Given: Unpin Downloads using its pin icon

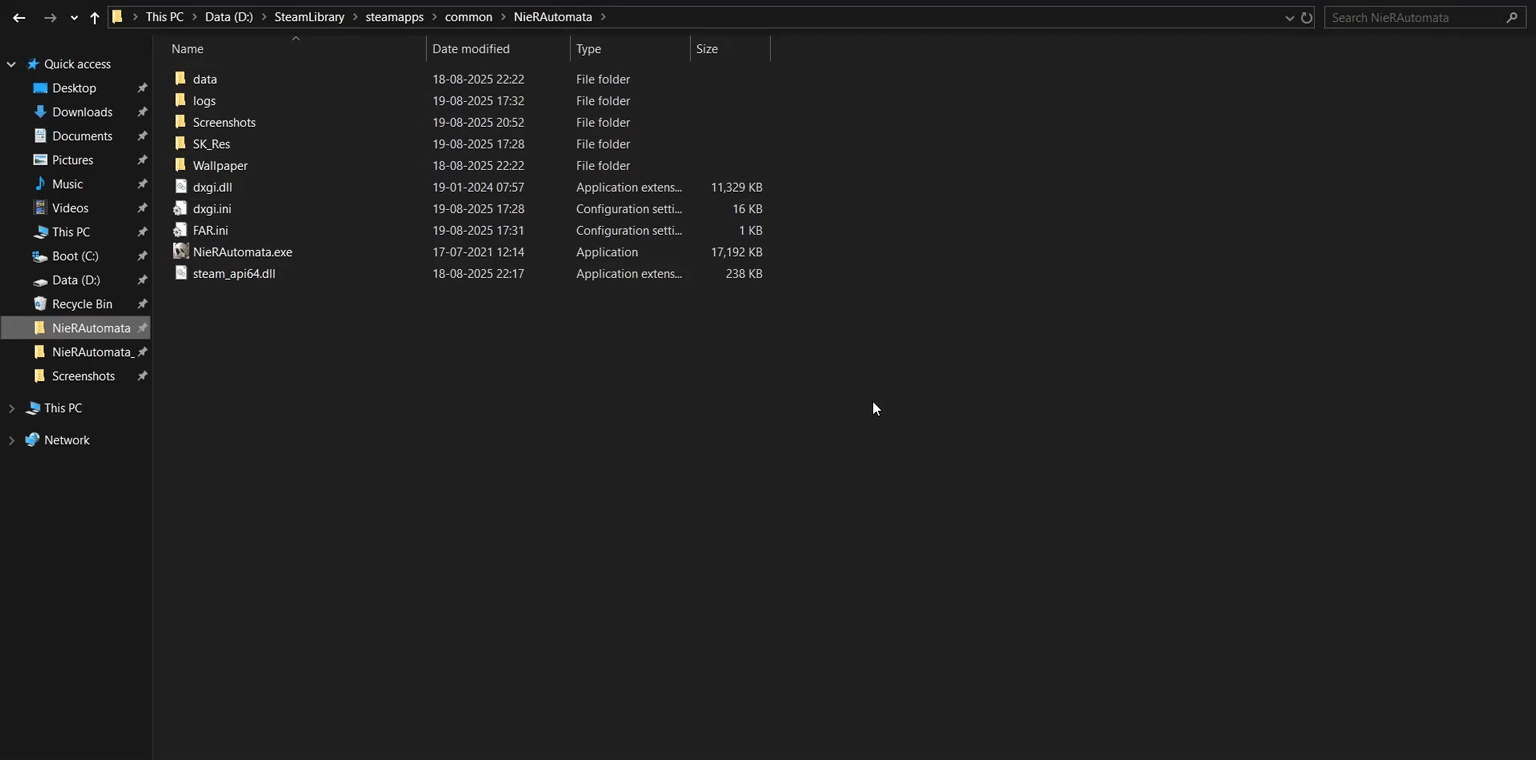Looking at the screenshot, I should 142,112.
